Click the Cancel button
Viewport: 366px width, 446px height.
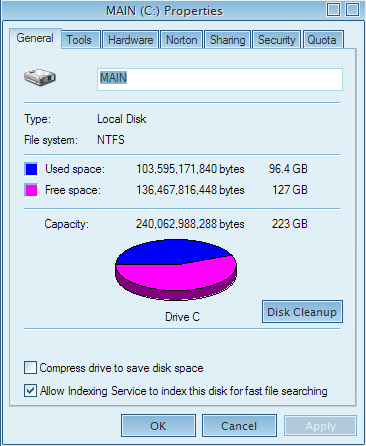point(239,426)
